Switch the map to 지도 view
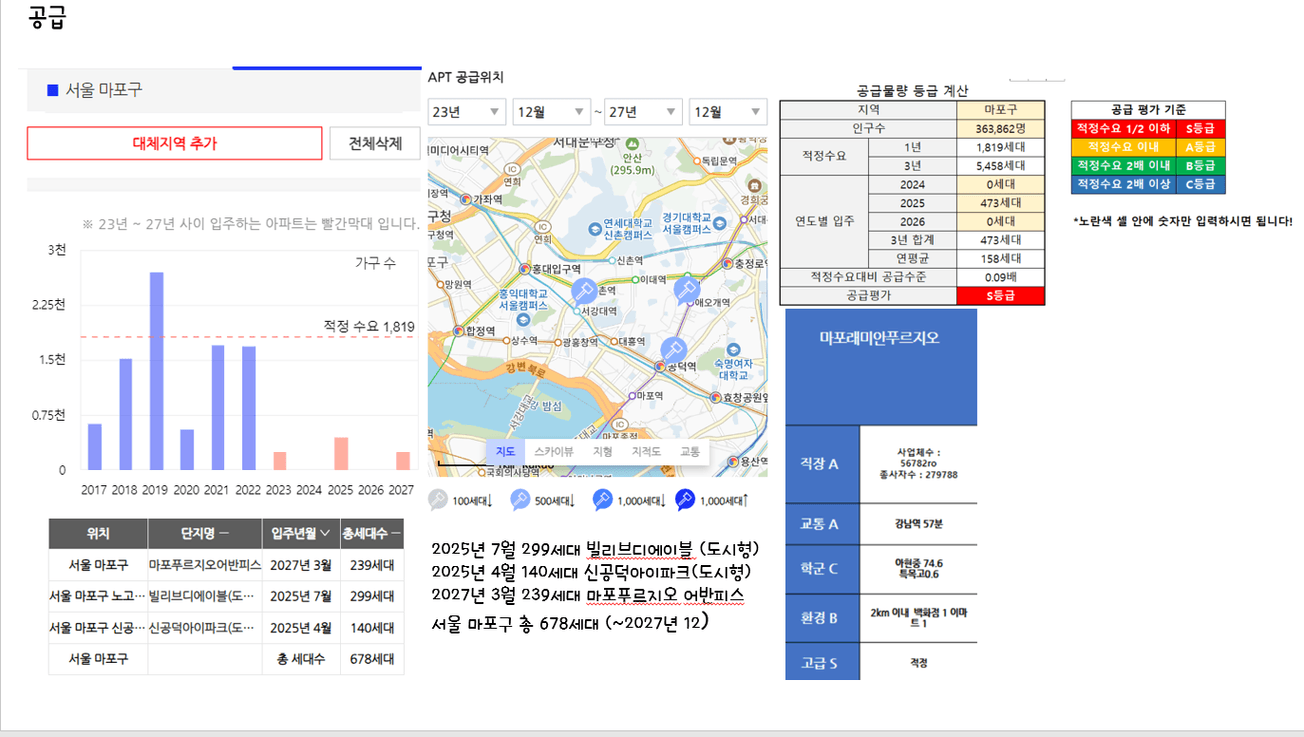Screen dimensions: 1304x737 click(505, 452)
